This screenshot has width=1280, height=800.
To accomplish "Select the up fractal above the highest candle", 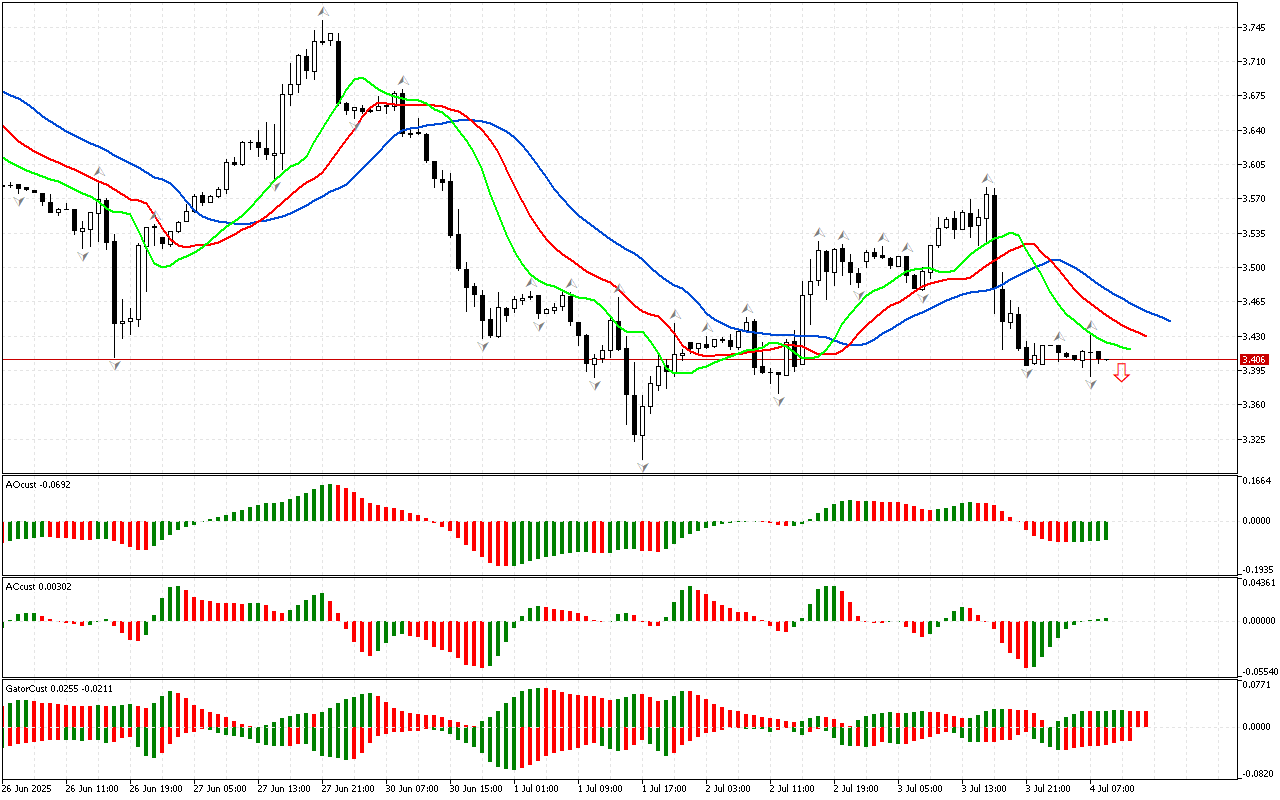I will tap(323, 12).
